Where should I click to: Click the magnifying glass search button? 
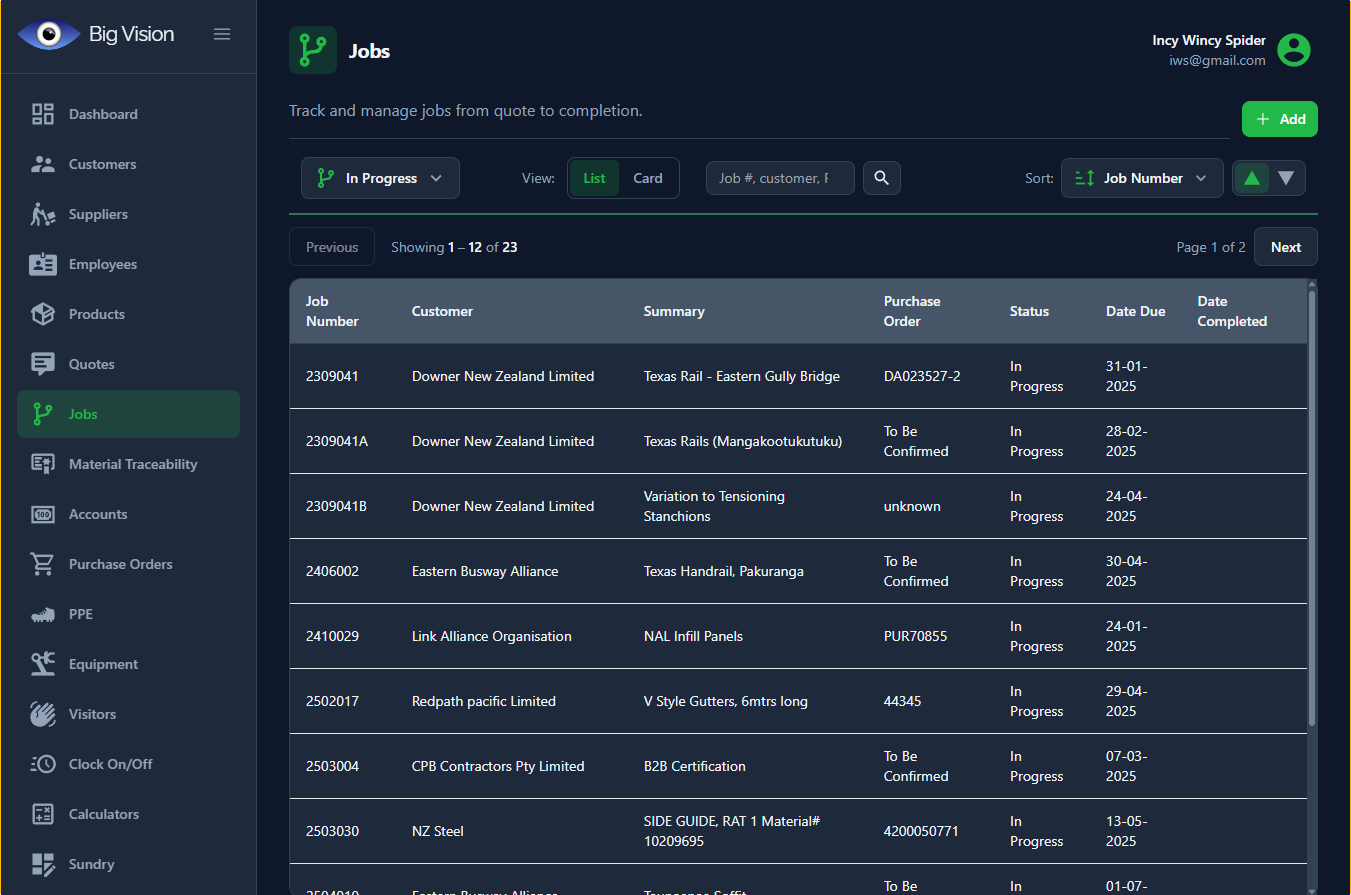click(881, 178)
